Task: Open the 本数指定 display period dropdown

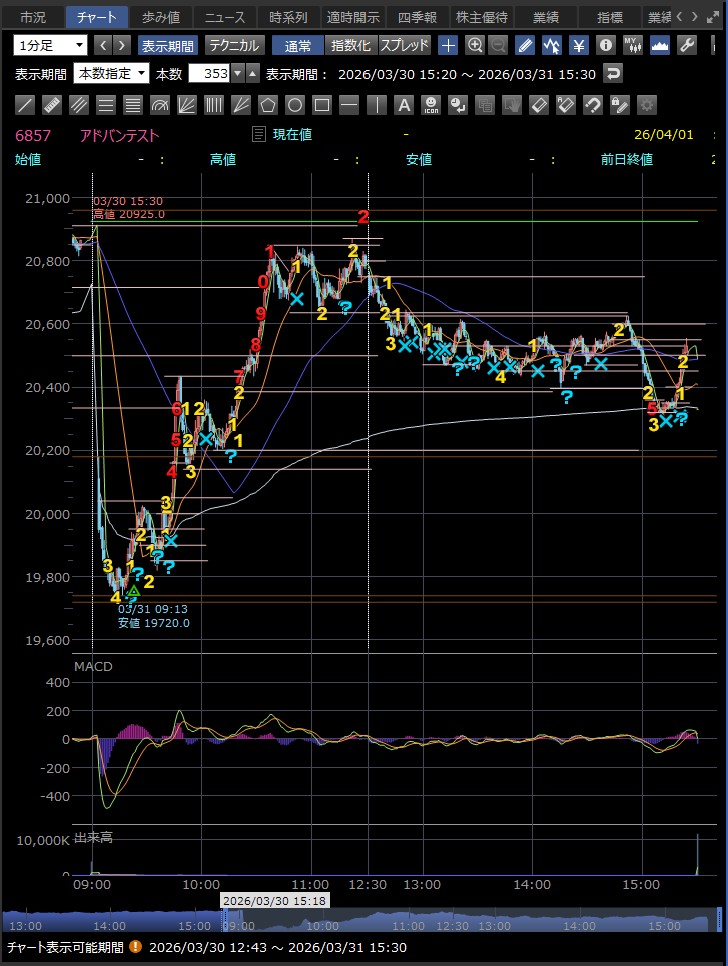Action: coord(112,73)
